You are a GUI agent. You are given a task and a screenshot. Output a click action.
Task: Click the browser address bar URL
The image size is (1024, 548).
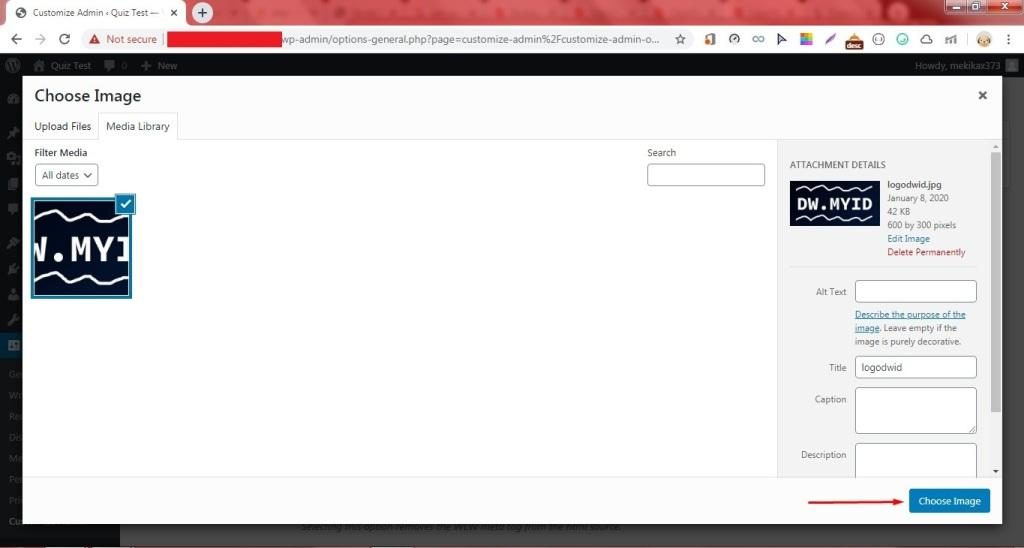(x=470, y=39)
